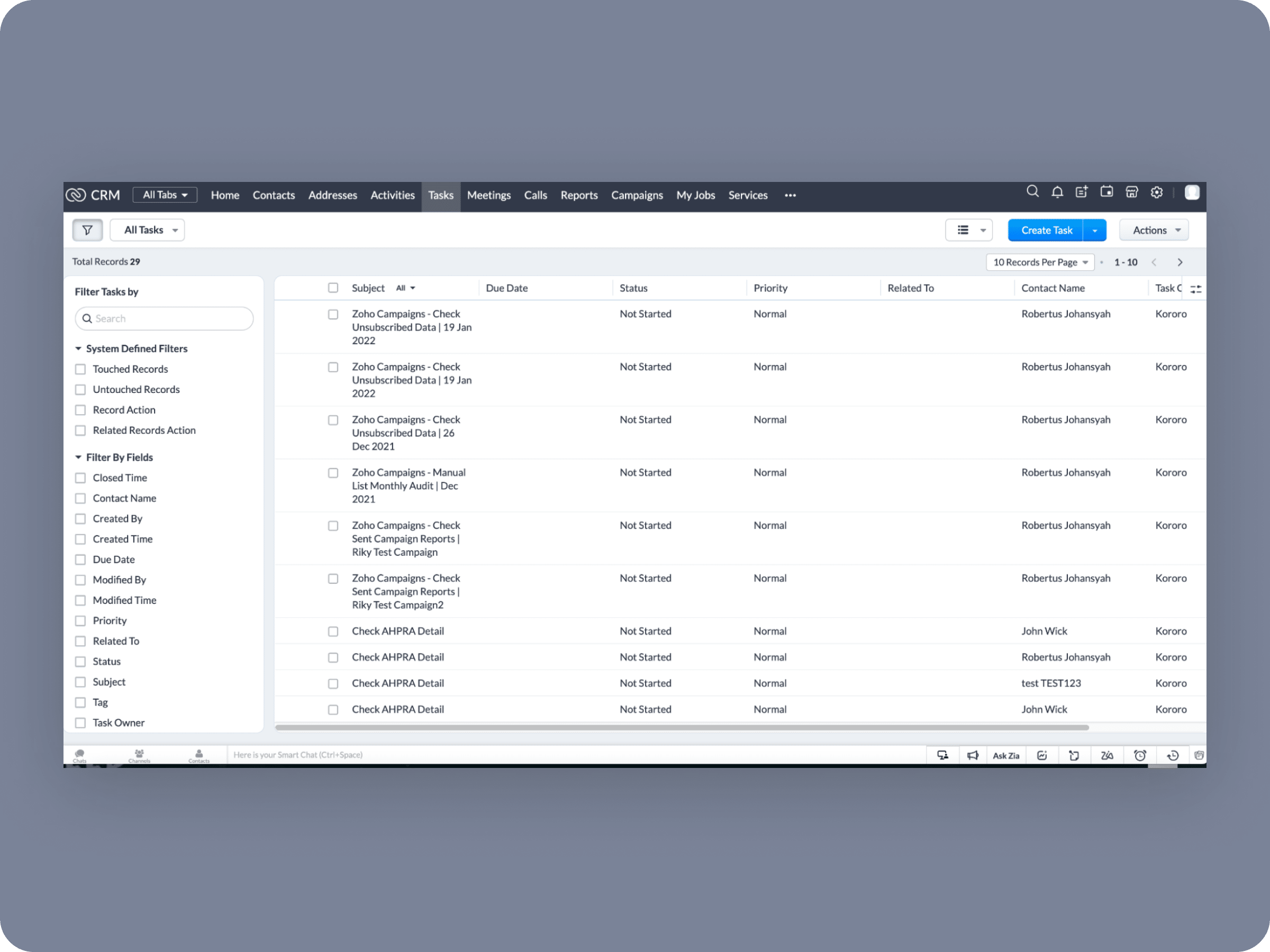The width and height of the screenshot is (1270, 952).
Task: Click the stacked notes icon at bar's end
Action: point(1199,755)
